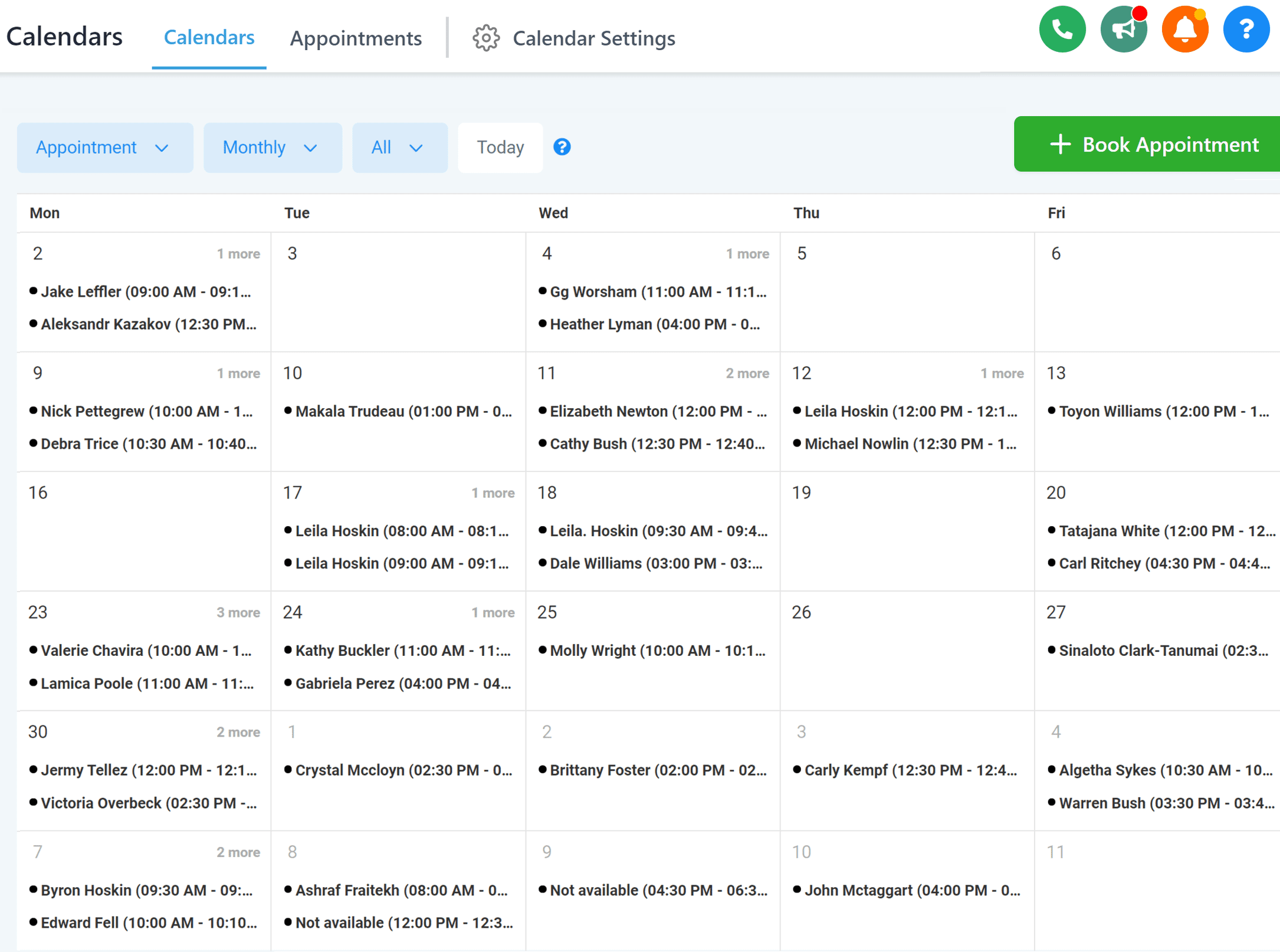Open the Monthly view dropdown
Screen dimensions: 1280x952
[x=272, y=147]
